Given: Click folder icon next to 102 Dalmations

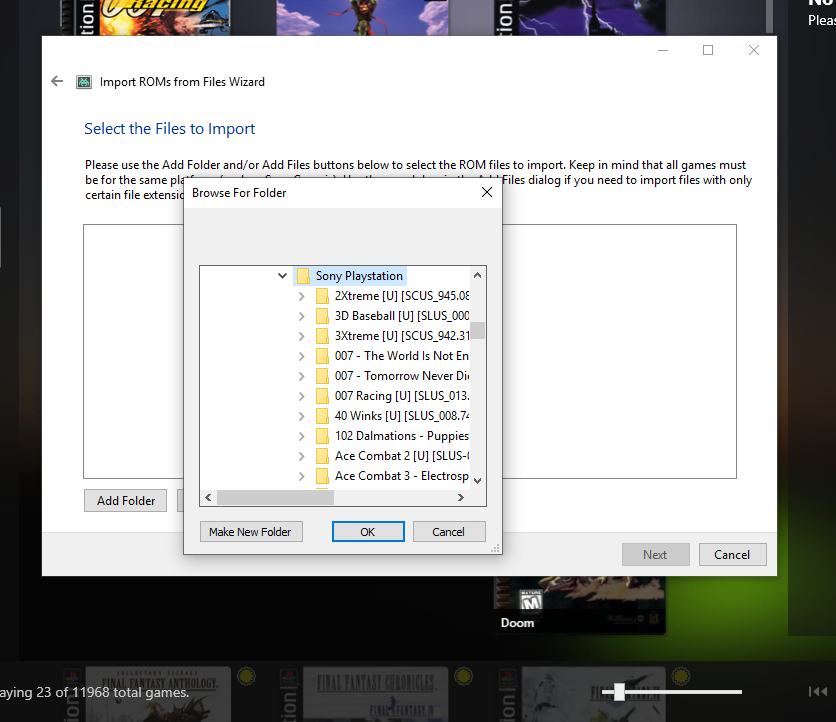Looking at the screenshot, I should (x=322, y=436).
